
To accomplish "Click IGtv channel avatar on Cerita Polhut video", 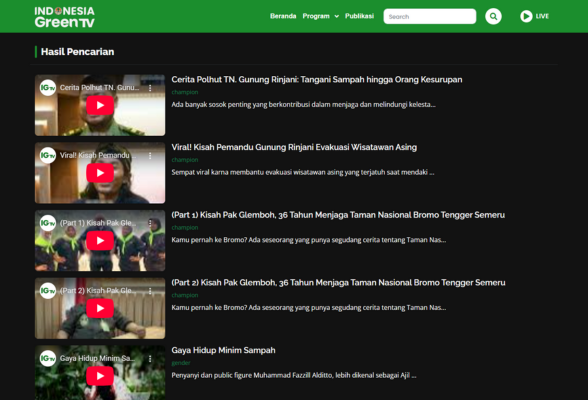I will (48, 88).
